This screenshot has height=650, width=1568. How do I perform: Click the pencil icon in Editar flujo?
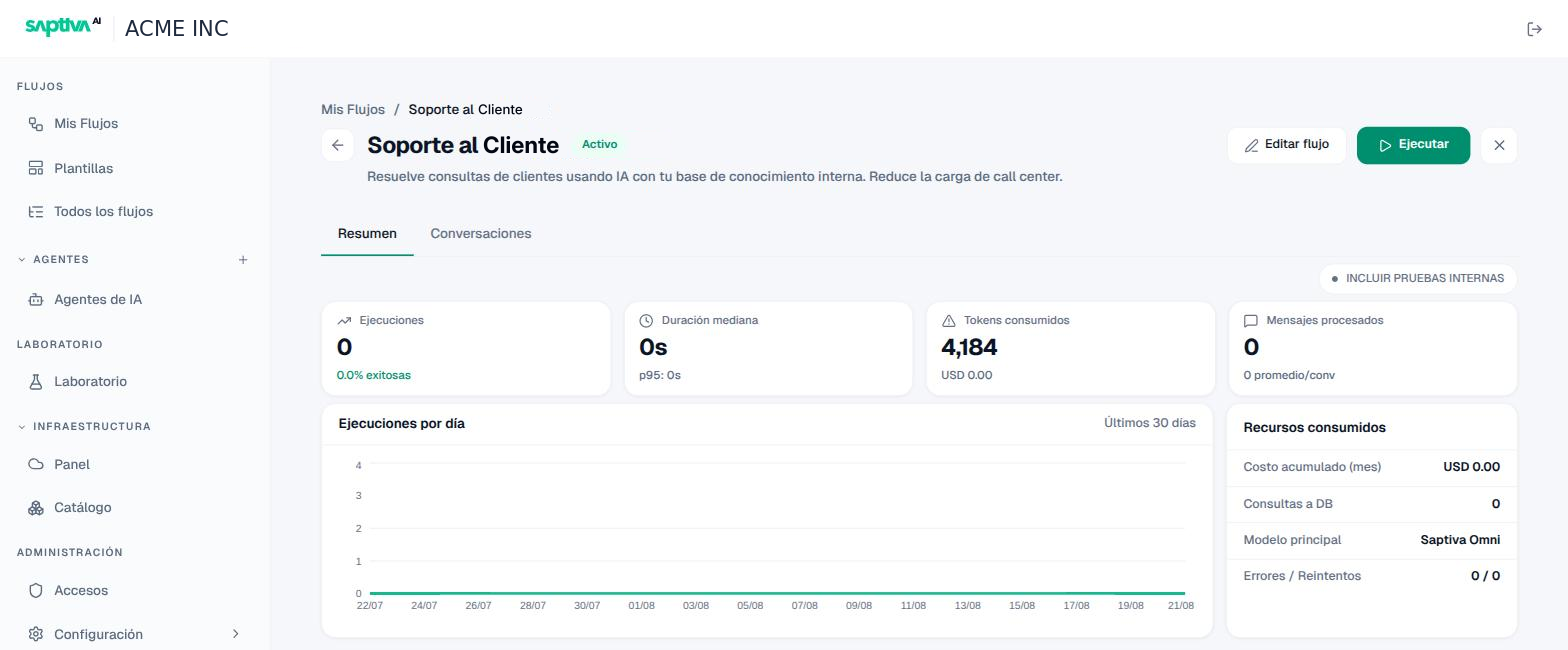pos(1251,146)
